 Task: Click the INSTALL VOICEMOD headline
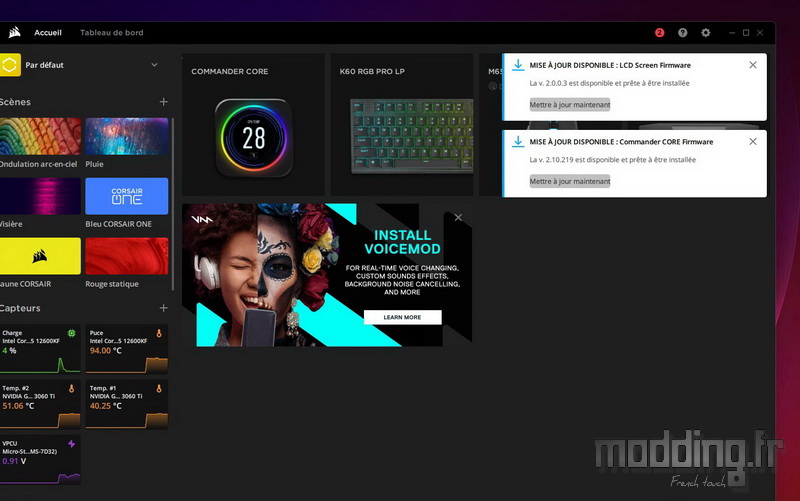pyautogui.click(x=402, y=242)
